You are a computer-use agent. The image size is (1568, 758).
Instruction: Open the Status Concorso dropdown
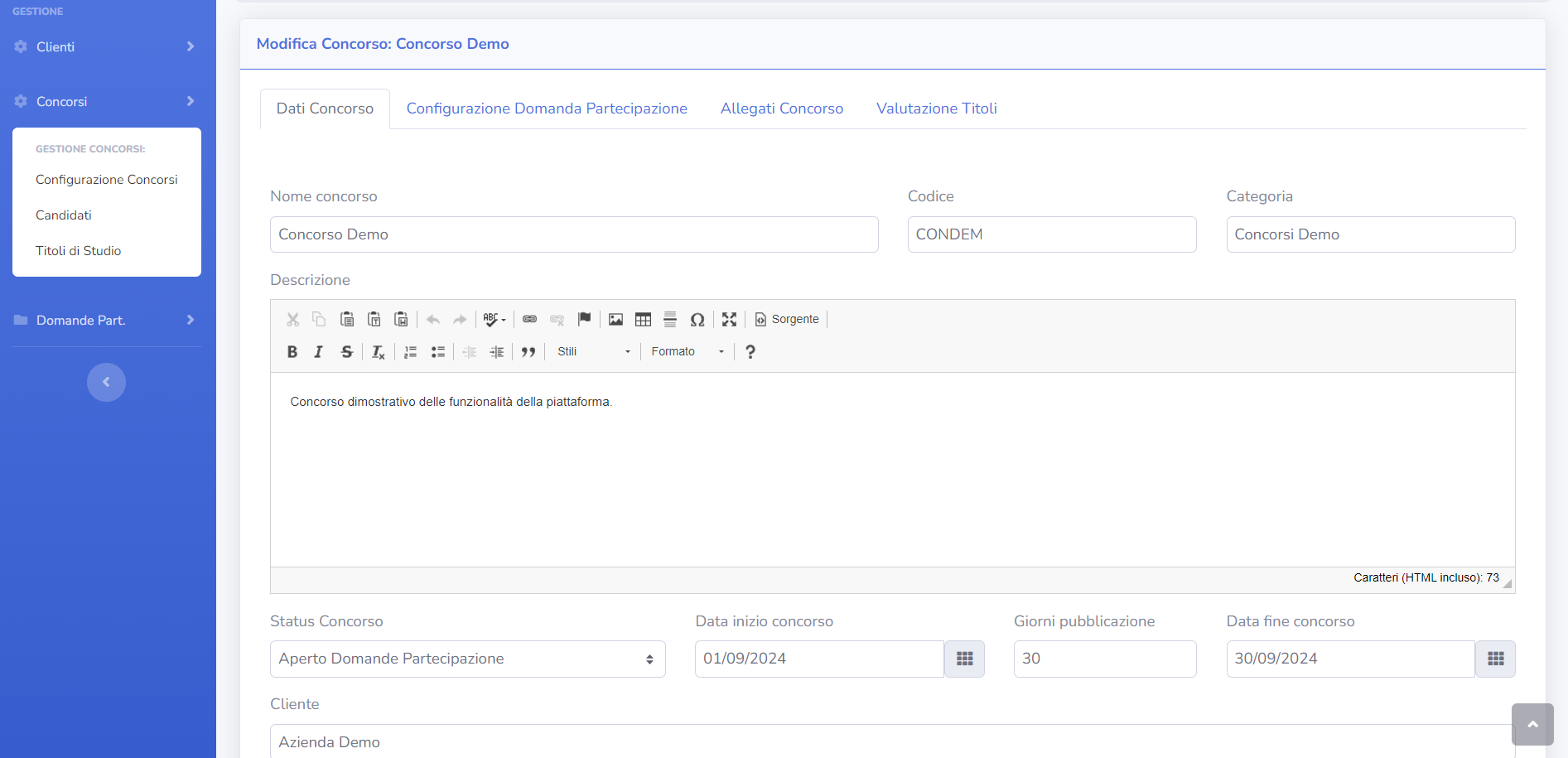pyautogui.click(x=468, y=659)
